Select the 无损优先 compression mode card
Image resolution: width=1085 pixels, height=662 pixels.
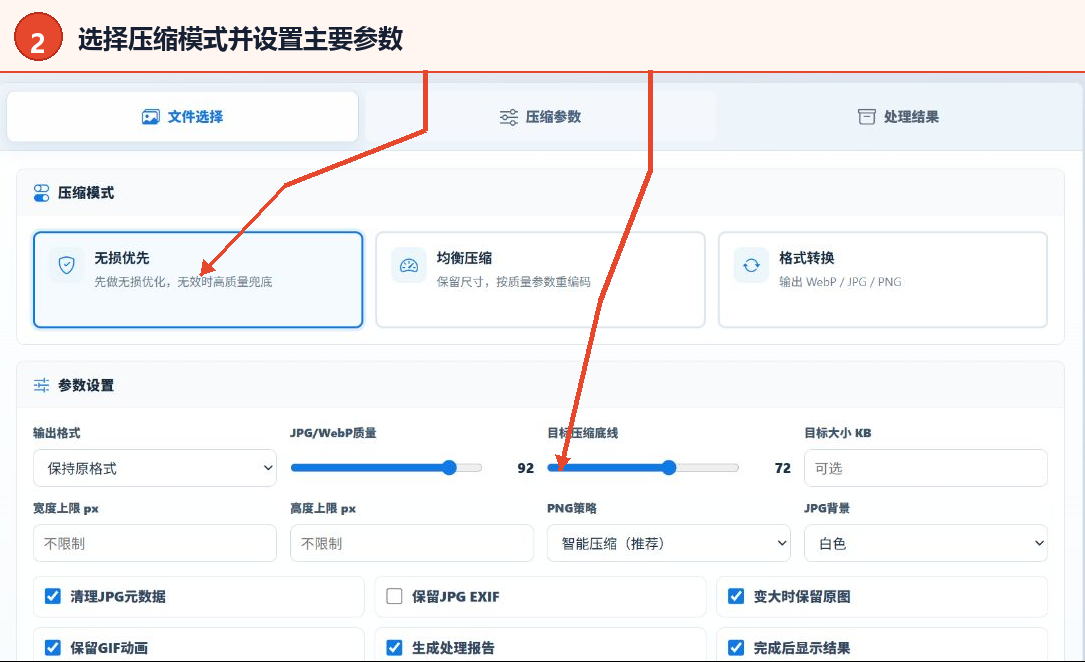pos(198,279)
